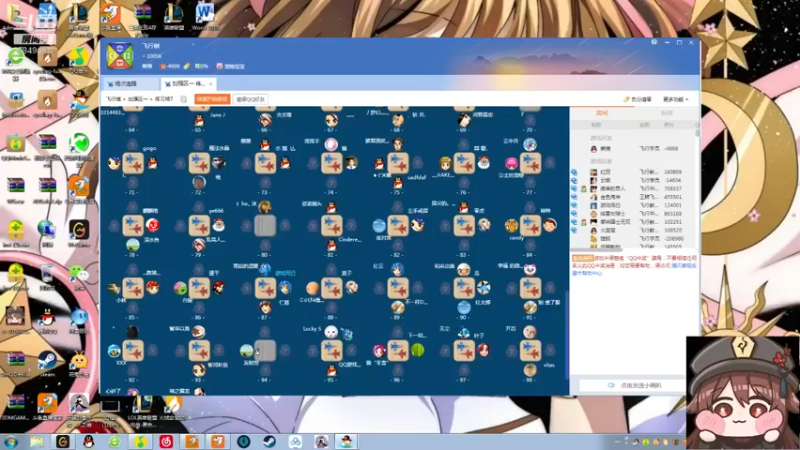The image size is (800, 450).
Task: Open the Steam shortcut on the desktop
Action: click(x=47, y=363)
